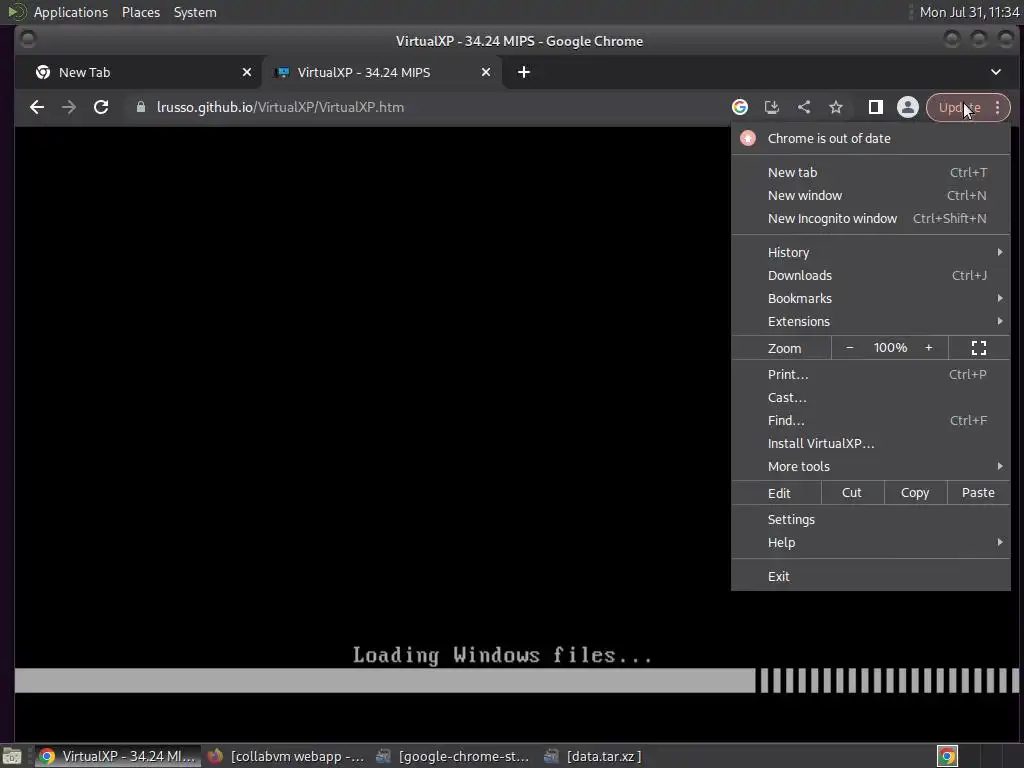Viewport: 1024px width, 768px height.
Task: Expand the Help submenu
Action: pos(871,543)
